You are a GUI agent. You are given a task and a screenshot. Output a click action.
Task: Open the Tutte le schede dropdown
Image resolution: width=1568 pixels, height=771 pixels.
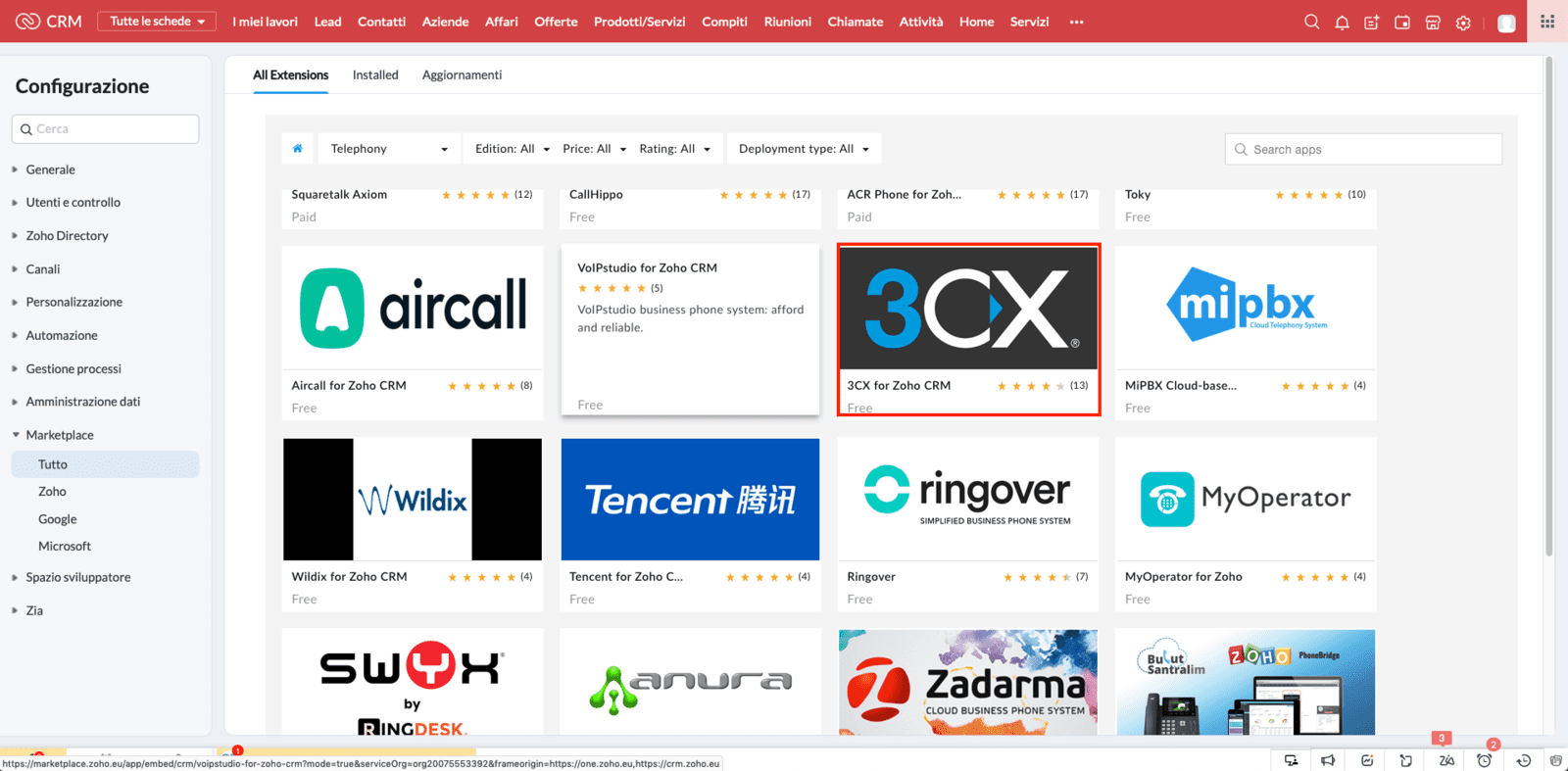coord(157,22)
